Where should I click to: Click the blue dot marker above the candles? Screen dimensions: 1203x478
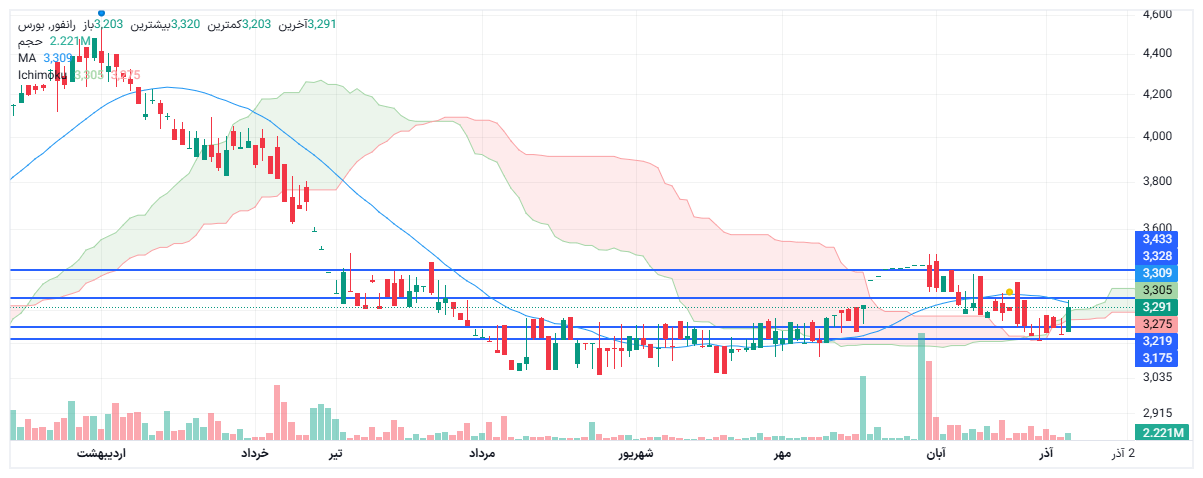coord(102,12)
